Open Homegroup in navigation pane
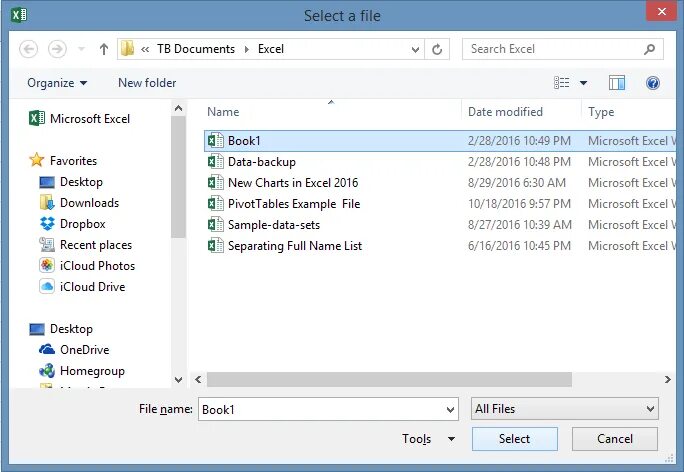 coord(82,371)
